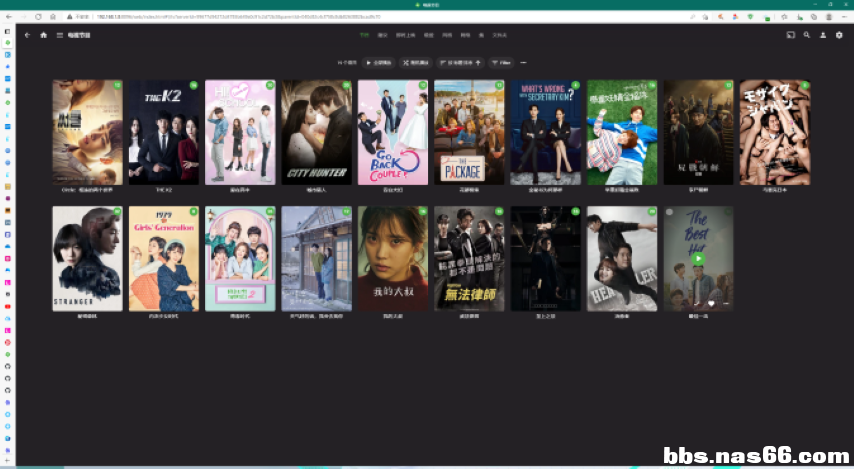Tick the selection circle on The Best Hit poster
This screenshot has height=469, width=854.
point(670,212)
